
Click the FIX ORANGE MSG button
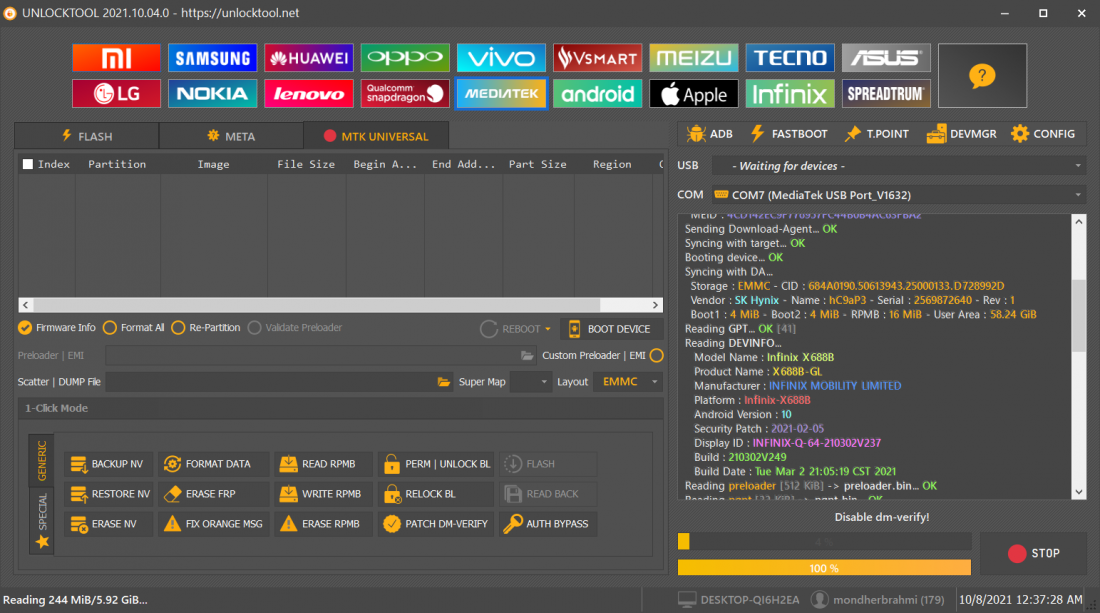click(x=213, y=524)
